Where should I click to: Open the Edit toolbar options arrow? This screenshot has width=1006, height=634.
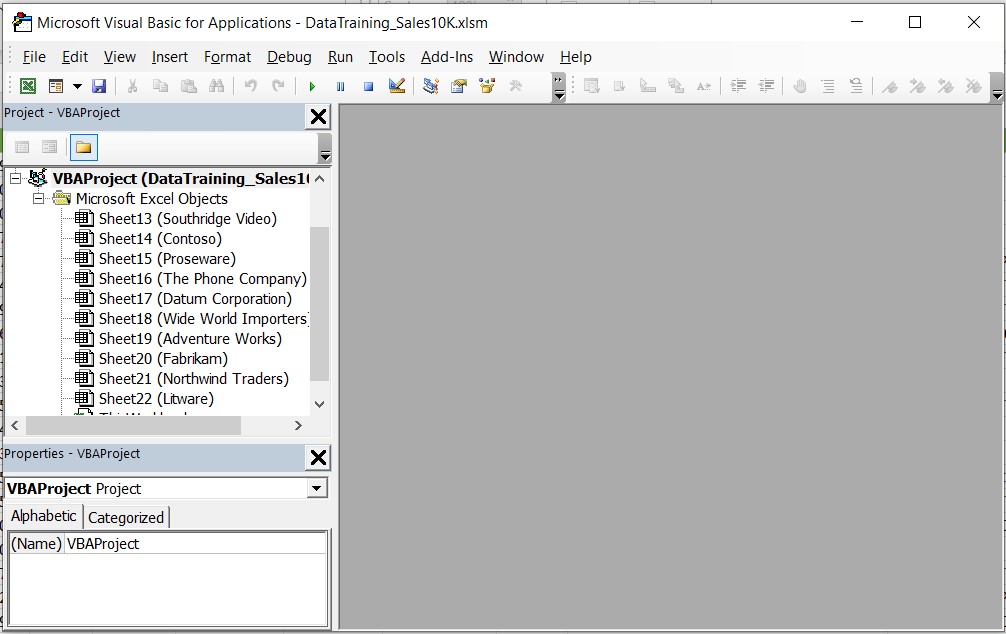997,87
